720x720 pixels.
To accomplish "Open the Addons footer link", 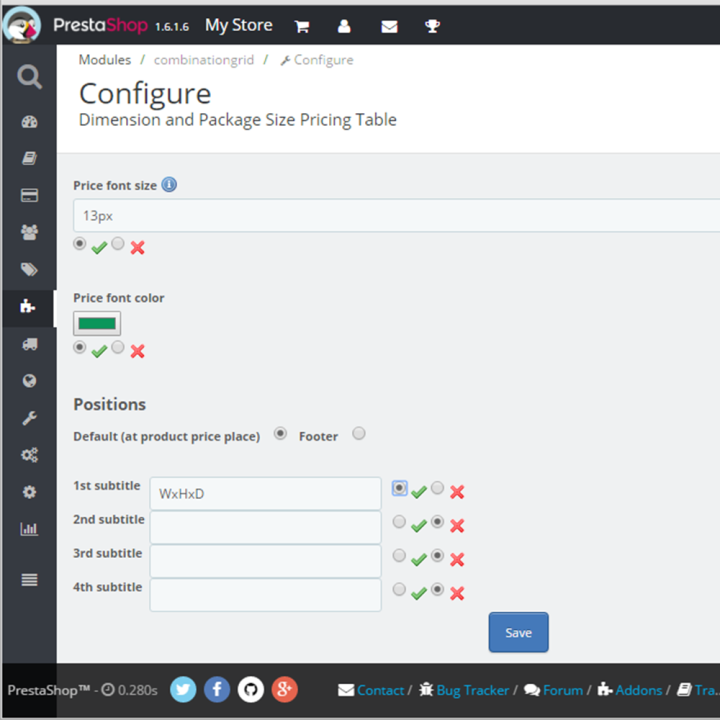I will [x=630, y=690].
